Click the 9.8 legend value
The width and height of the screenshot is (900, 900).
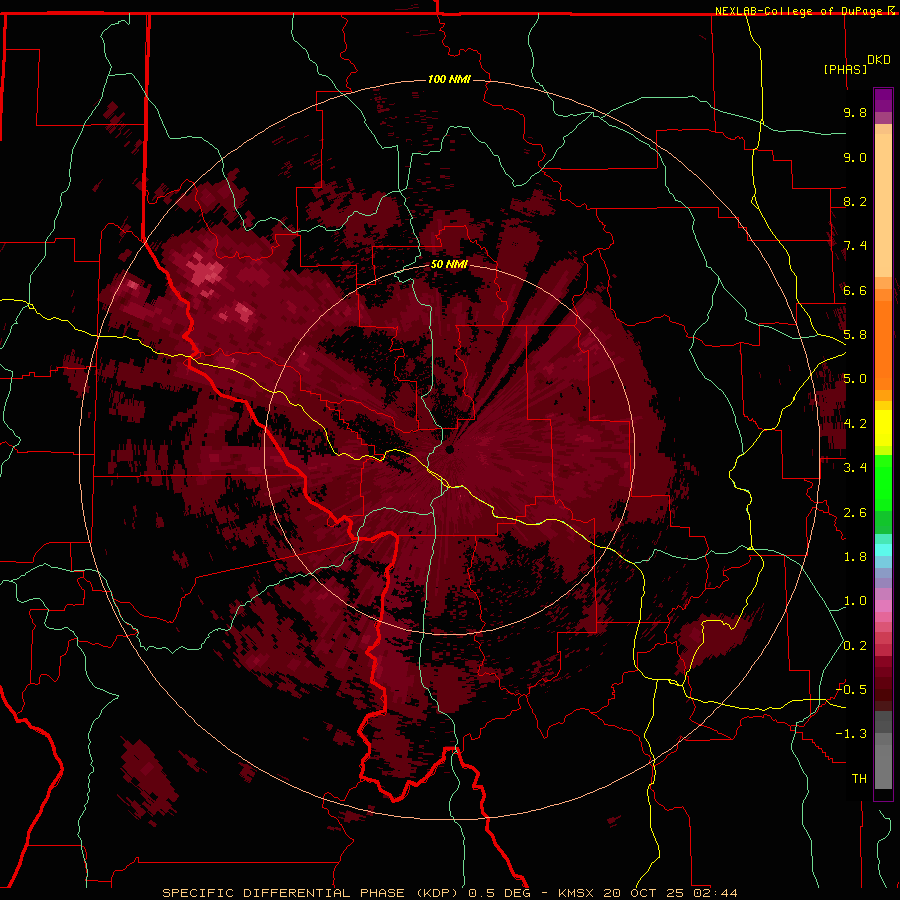[855, 113]
